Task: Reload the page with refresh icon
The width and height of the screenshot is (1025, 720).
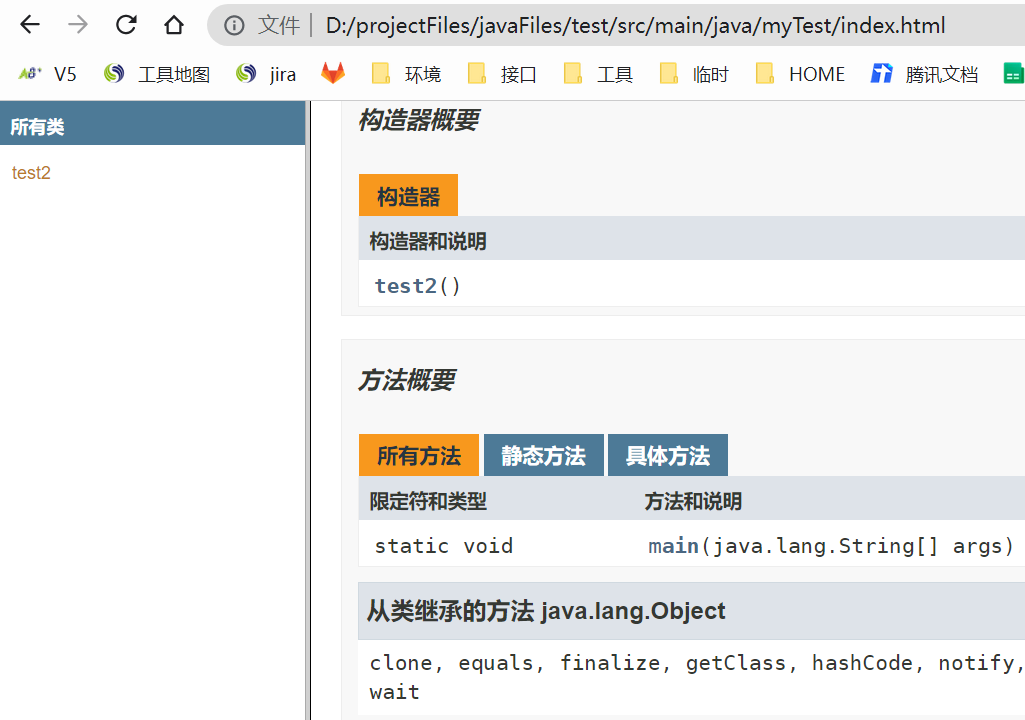Action: (x=126, y=25)
